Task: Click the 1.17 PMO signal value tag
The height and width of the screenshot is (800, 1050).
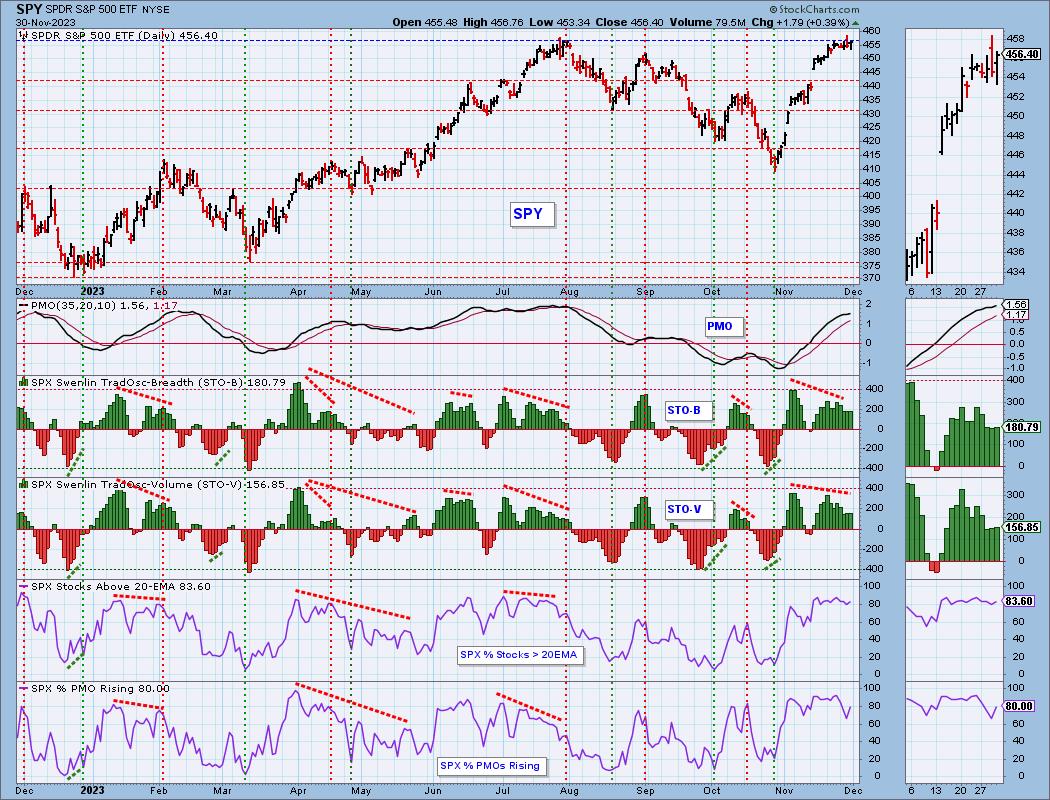Action: pyautogui.click(x=1017, y=315)
